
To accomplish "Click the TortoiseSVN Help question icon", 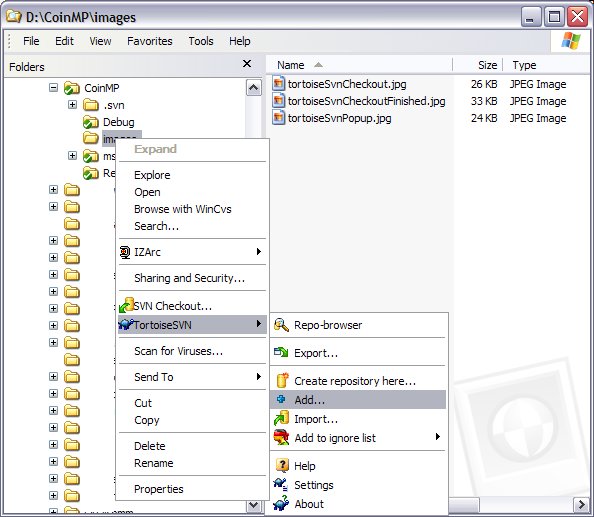I will click(x=282, y=465).
